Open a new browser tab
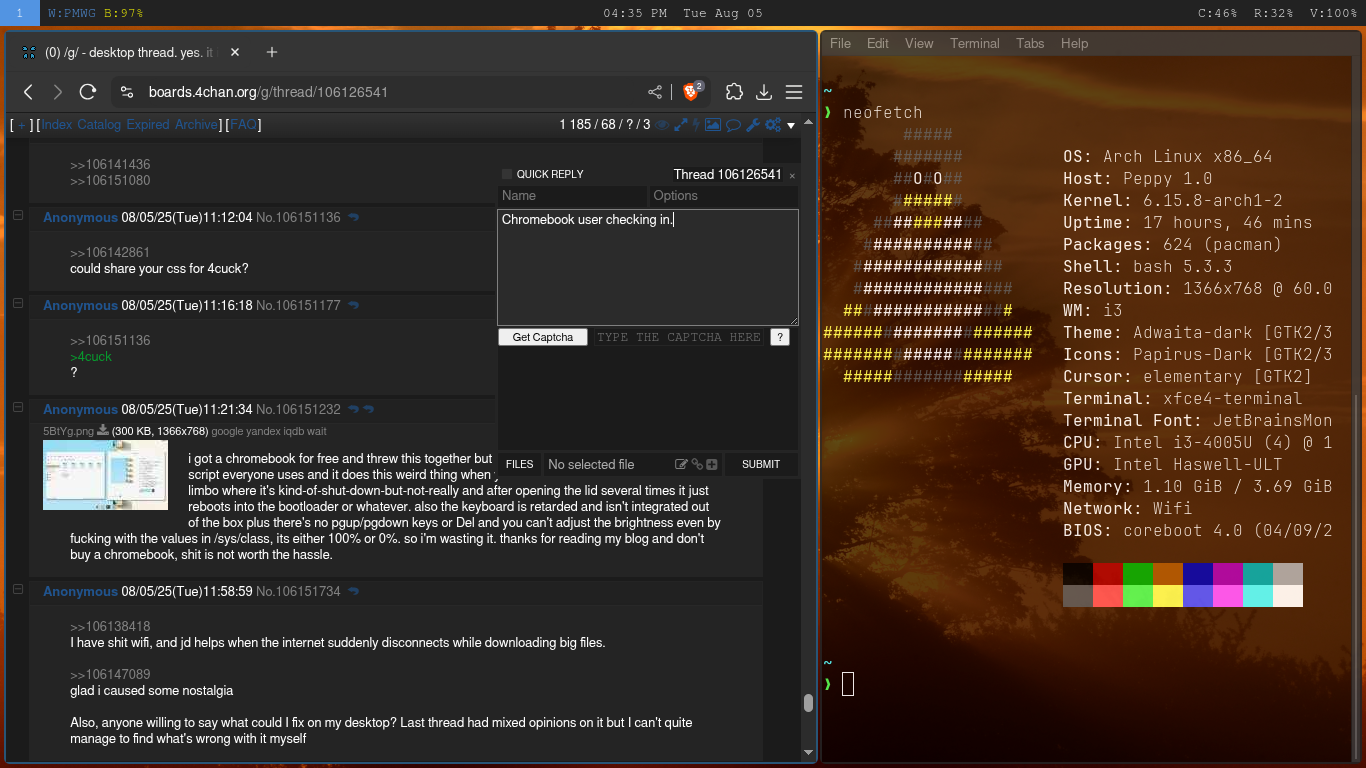 click(271, 52)
